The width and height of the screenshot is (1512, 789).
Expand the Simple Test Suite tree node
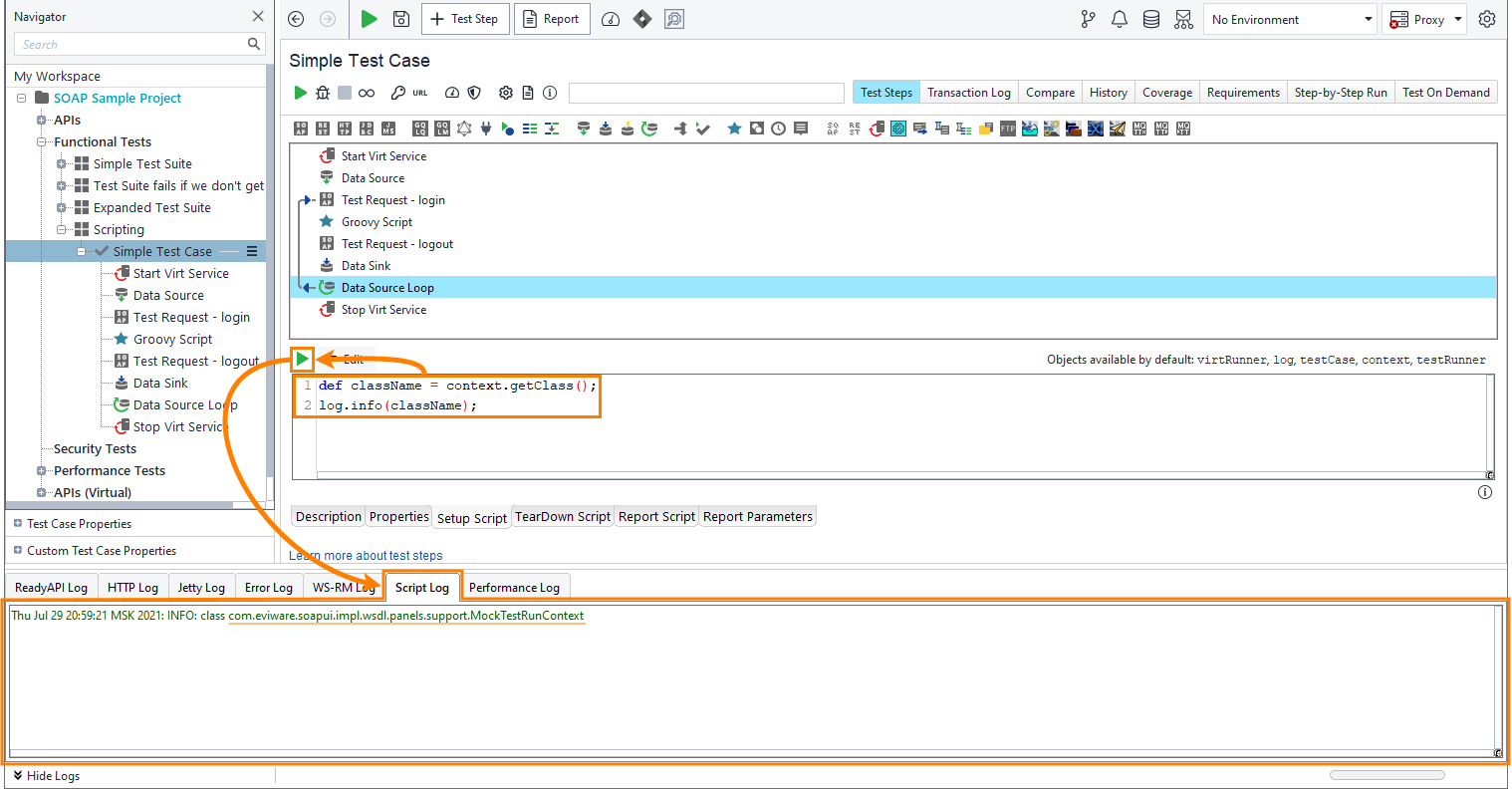coord(62,163)
